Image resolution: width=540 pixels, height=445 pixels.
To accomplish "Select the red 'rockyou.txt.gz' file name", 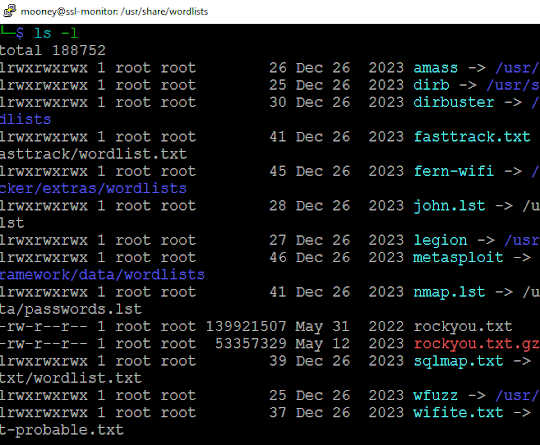I will pyautogui.click(x=477, y=343).
